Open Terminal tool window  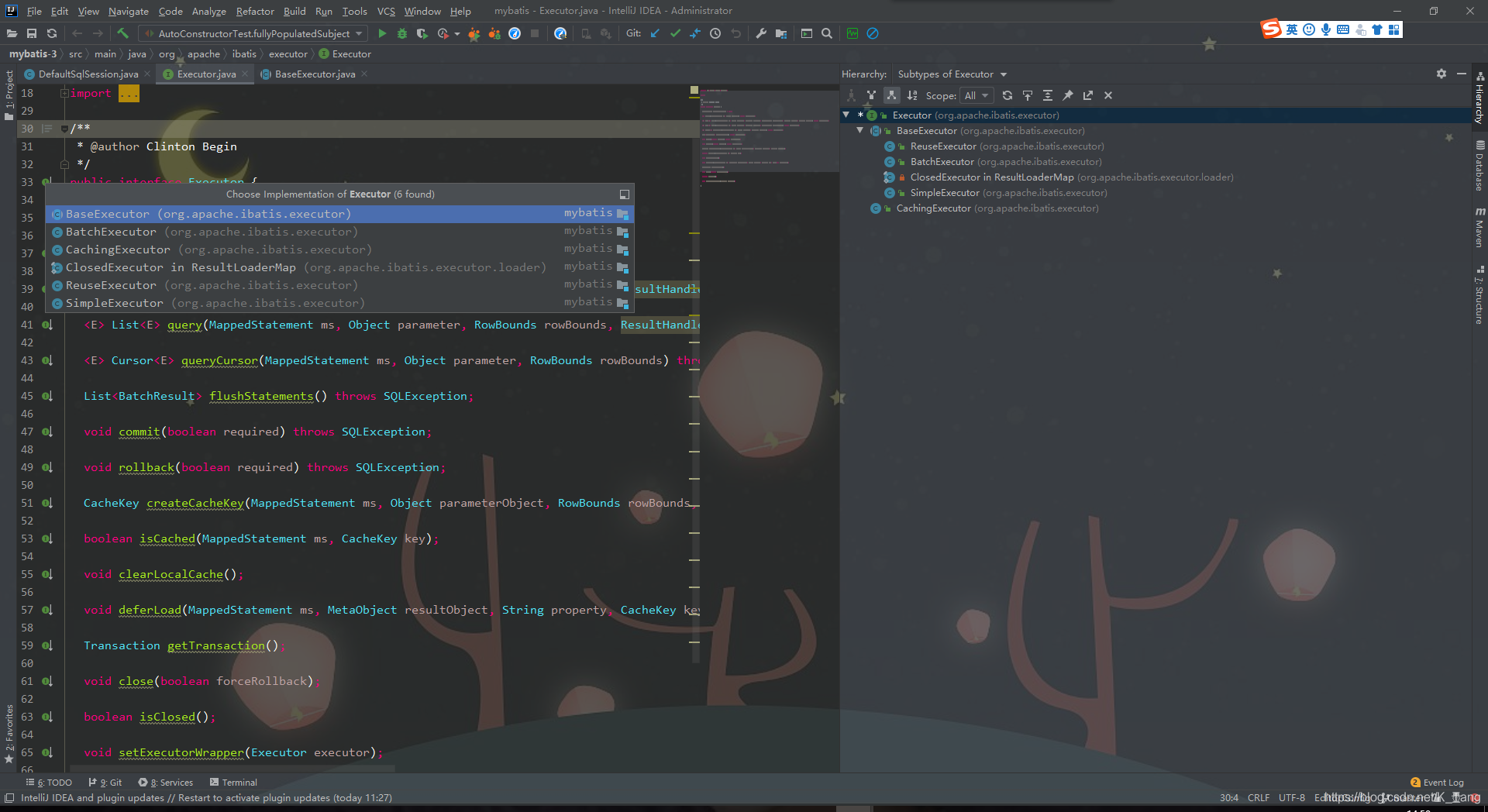tap(233, 783)
